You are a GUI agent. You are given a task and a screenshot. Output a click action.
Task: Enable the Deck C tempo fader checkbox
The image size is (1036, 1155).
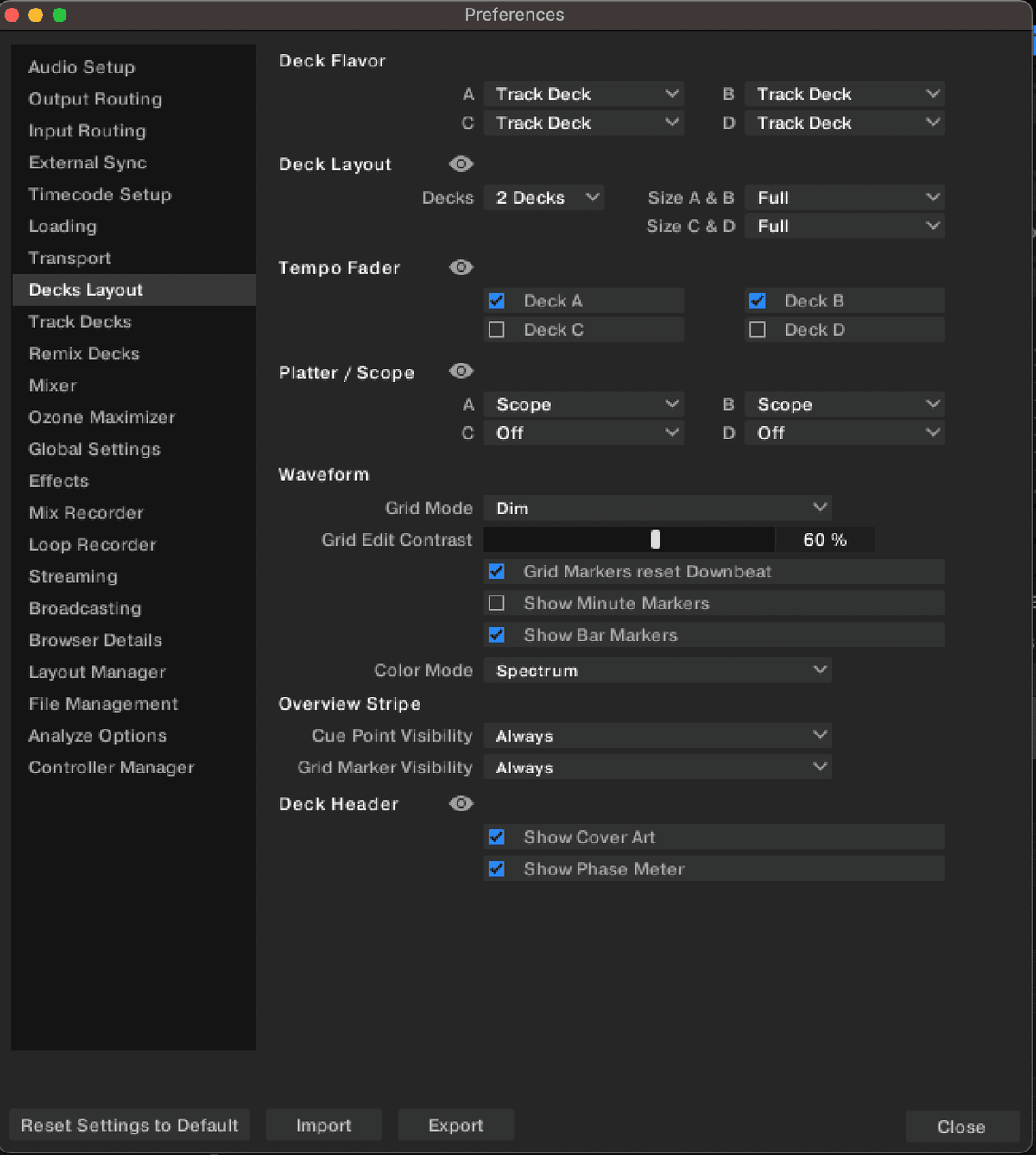coord(496,330)
